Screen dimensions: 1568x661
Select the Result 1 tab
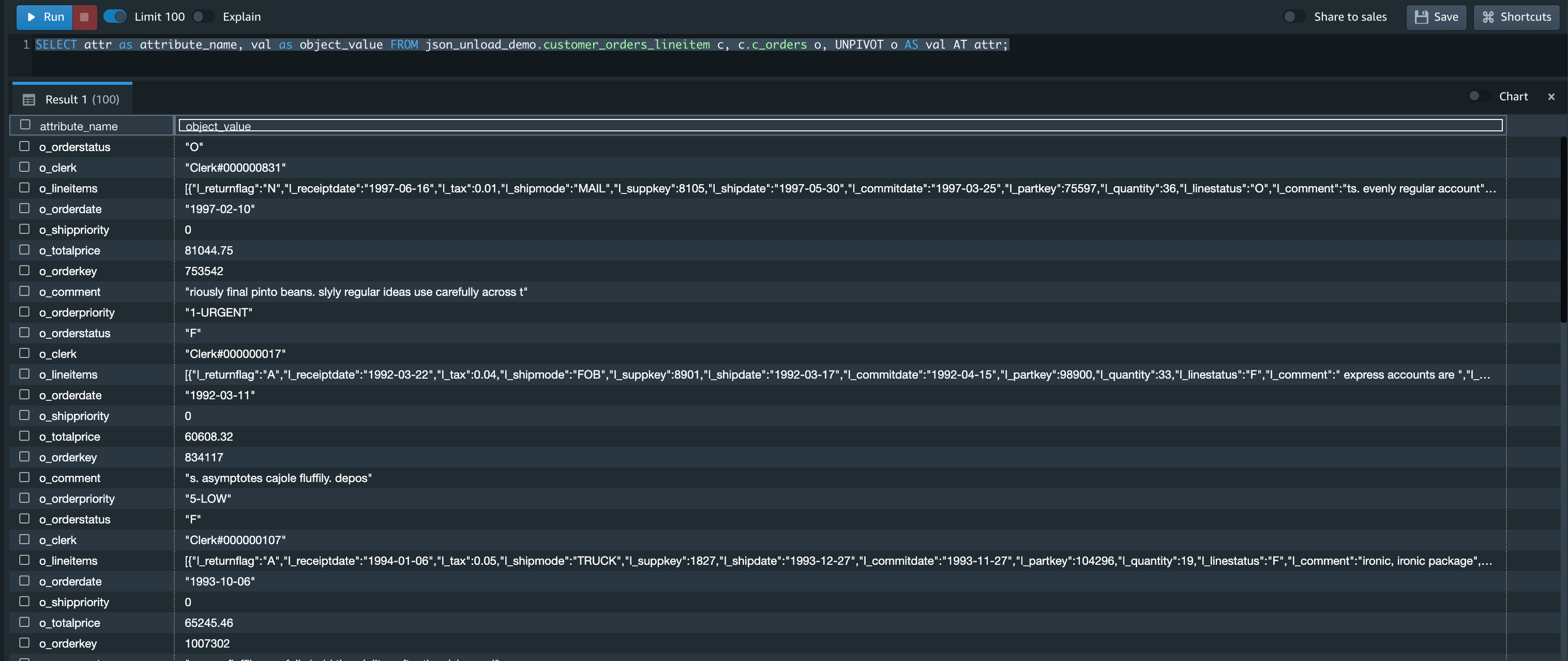click(x=82, y=99)
